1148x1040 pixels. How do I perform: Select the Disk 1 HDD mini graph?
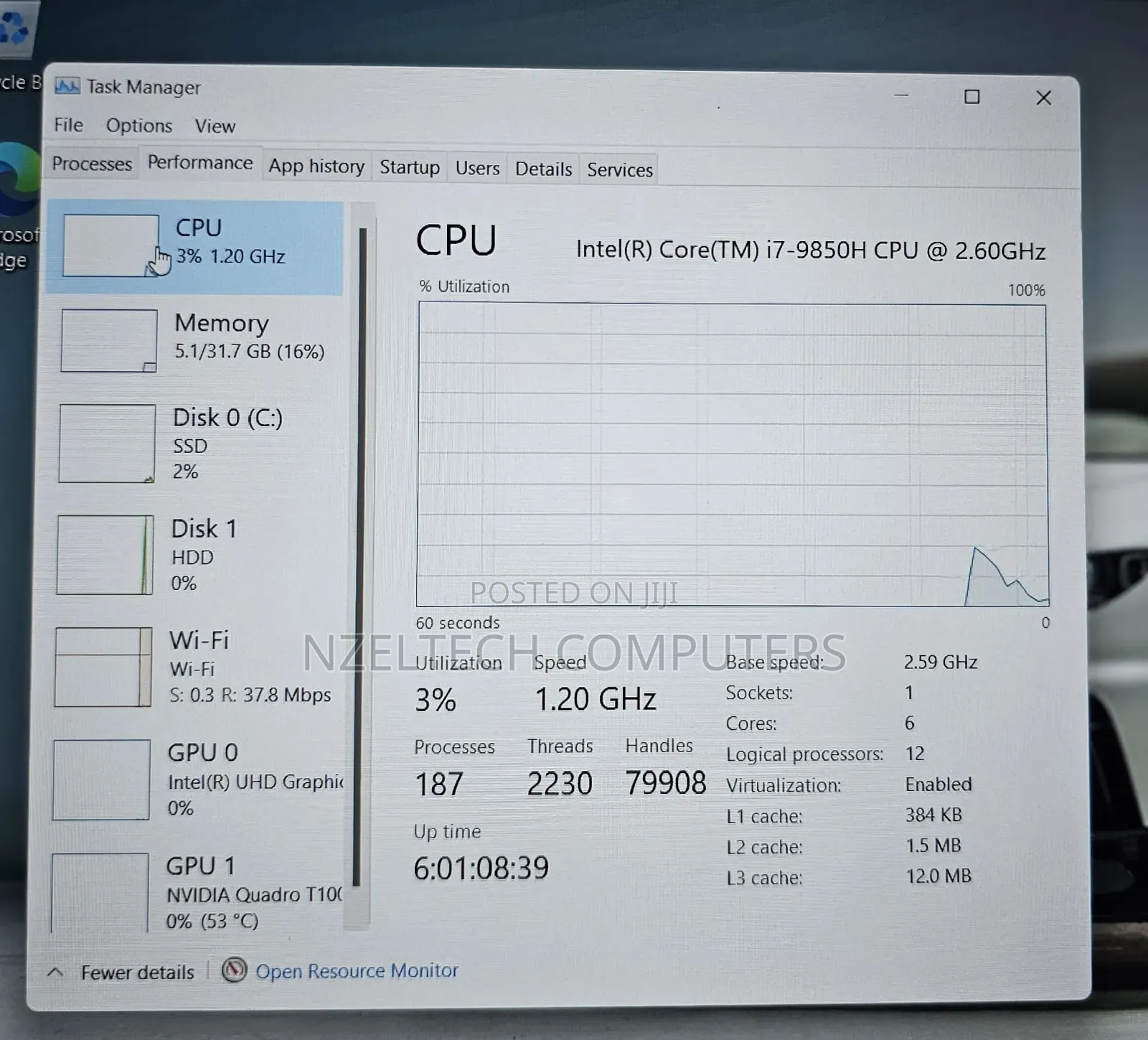point(105,555)
